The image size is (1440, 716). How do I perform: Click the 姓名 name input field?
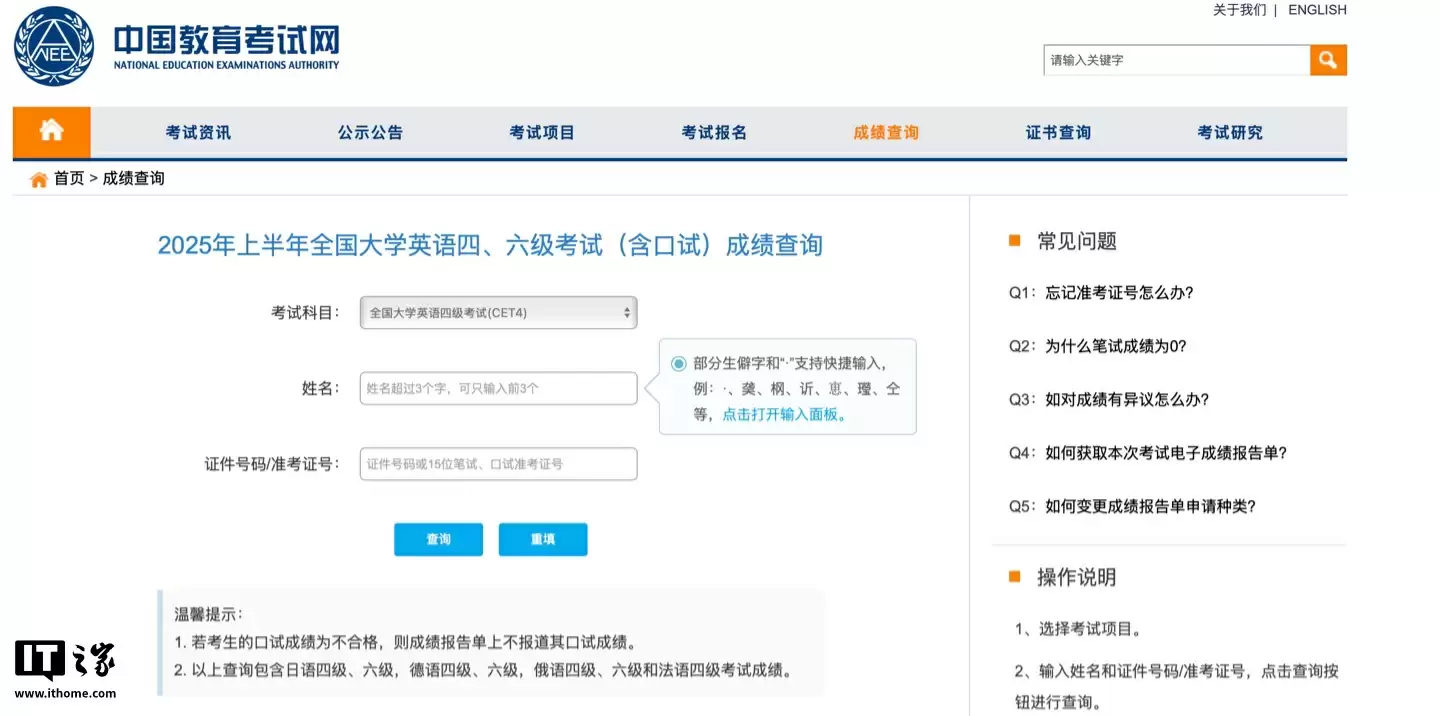coord(498,388)
